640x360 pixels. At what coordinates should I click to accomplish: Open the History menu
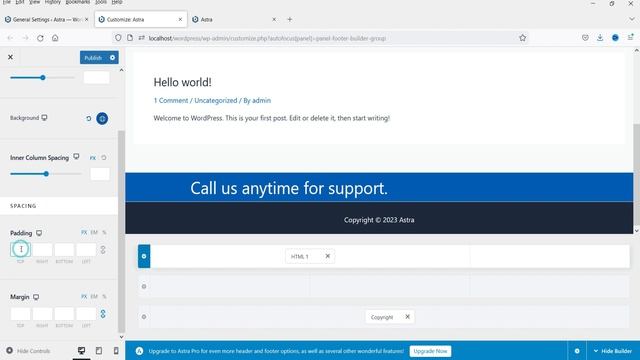52,2
